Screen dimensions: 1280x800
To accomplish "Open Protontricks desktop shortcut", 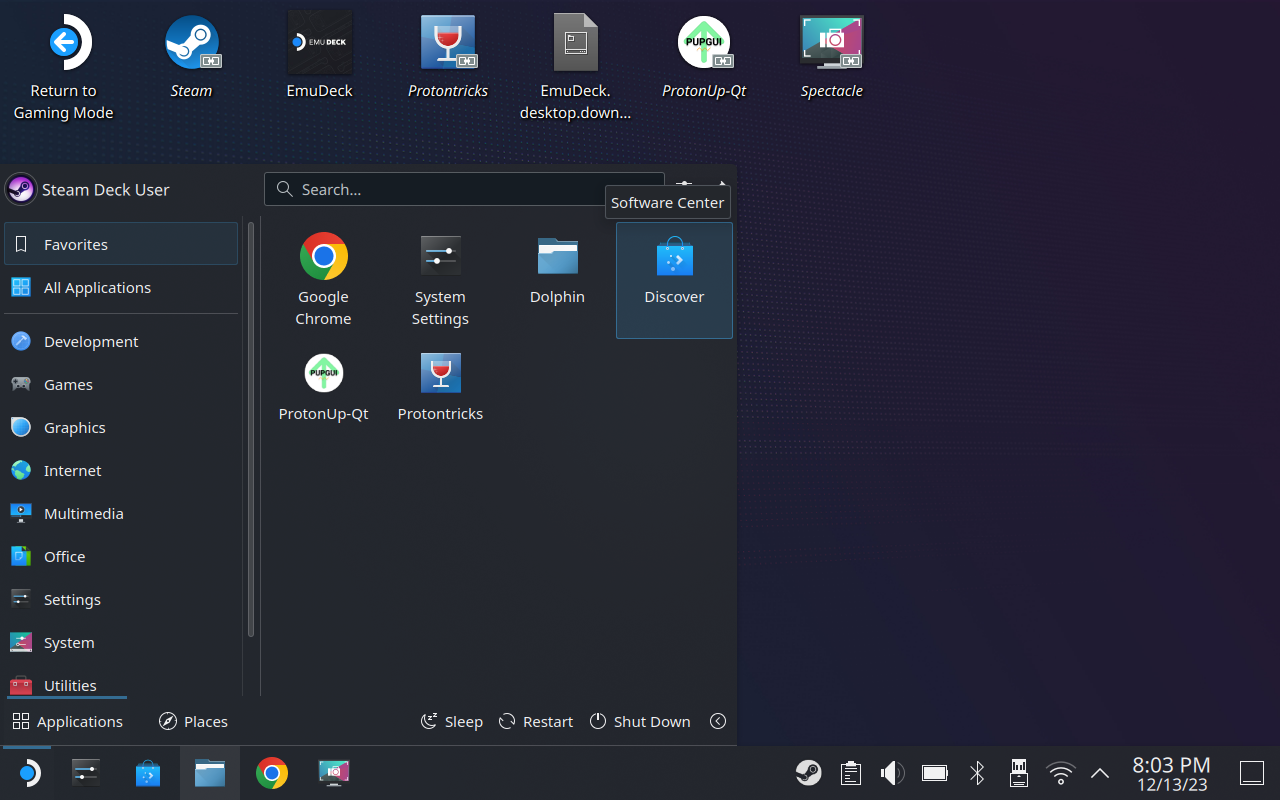I will point(448,58).
